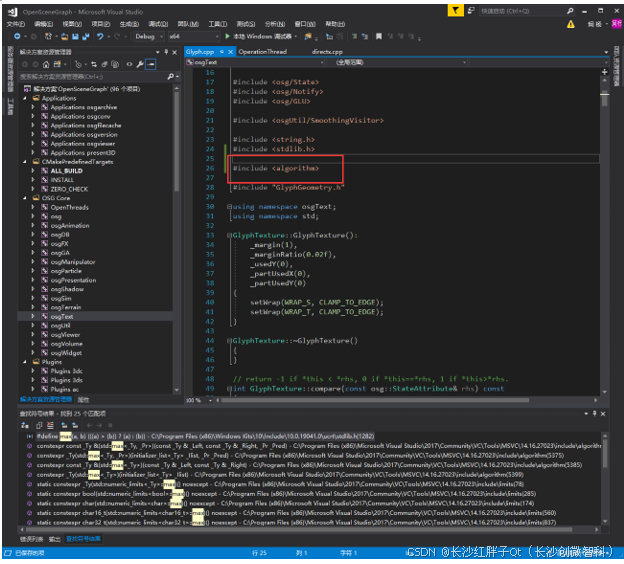Open the 工具(T) menu
This screenshot has height=564, width=624.
220,23
